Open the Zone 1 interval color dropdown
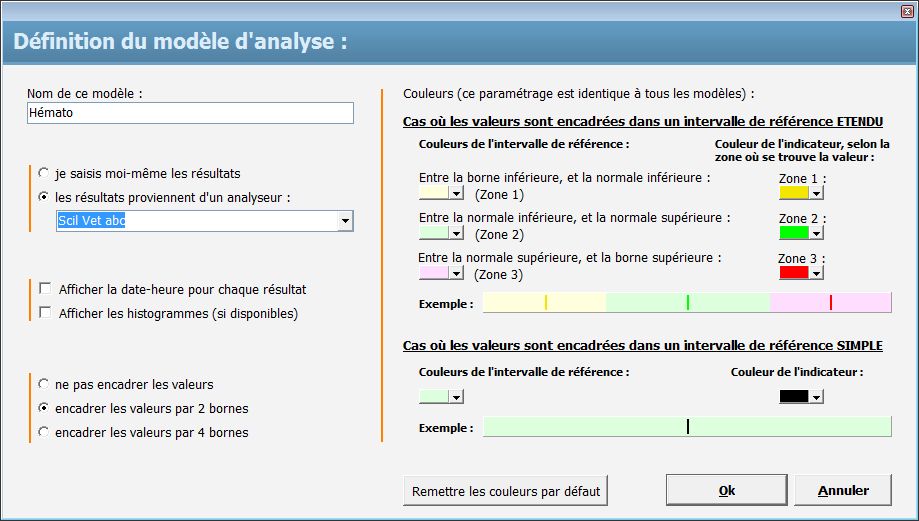The image size is (919, 521). (456, 195)
